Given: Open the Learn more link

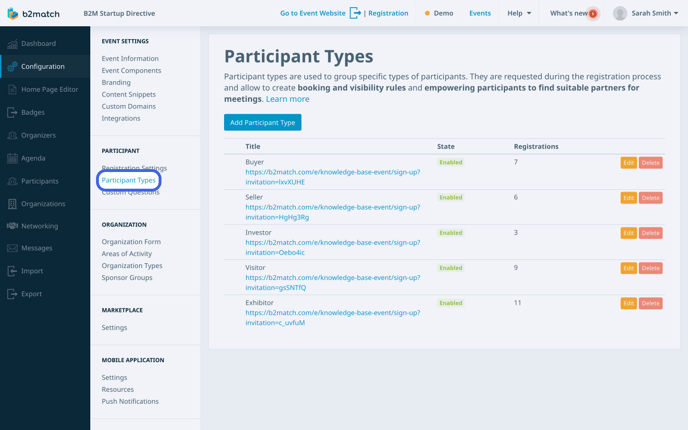Looking at the screenshot, I should pyautogui.click(x=288, y=99).
